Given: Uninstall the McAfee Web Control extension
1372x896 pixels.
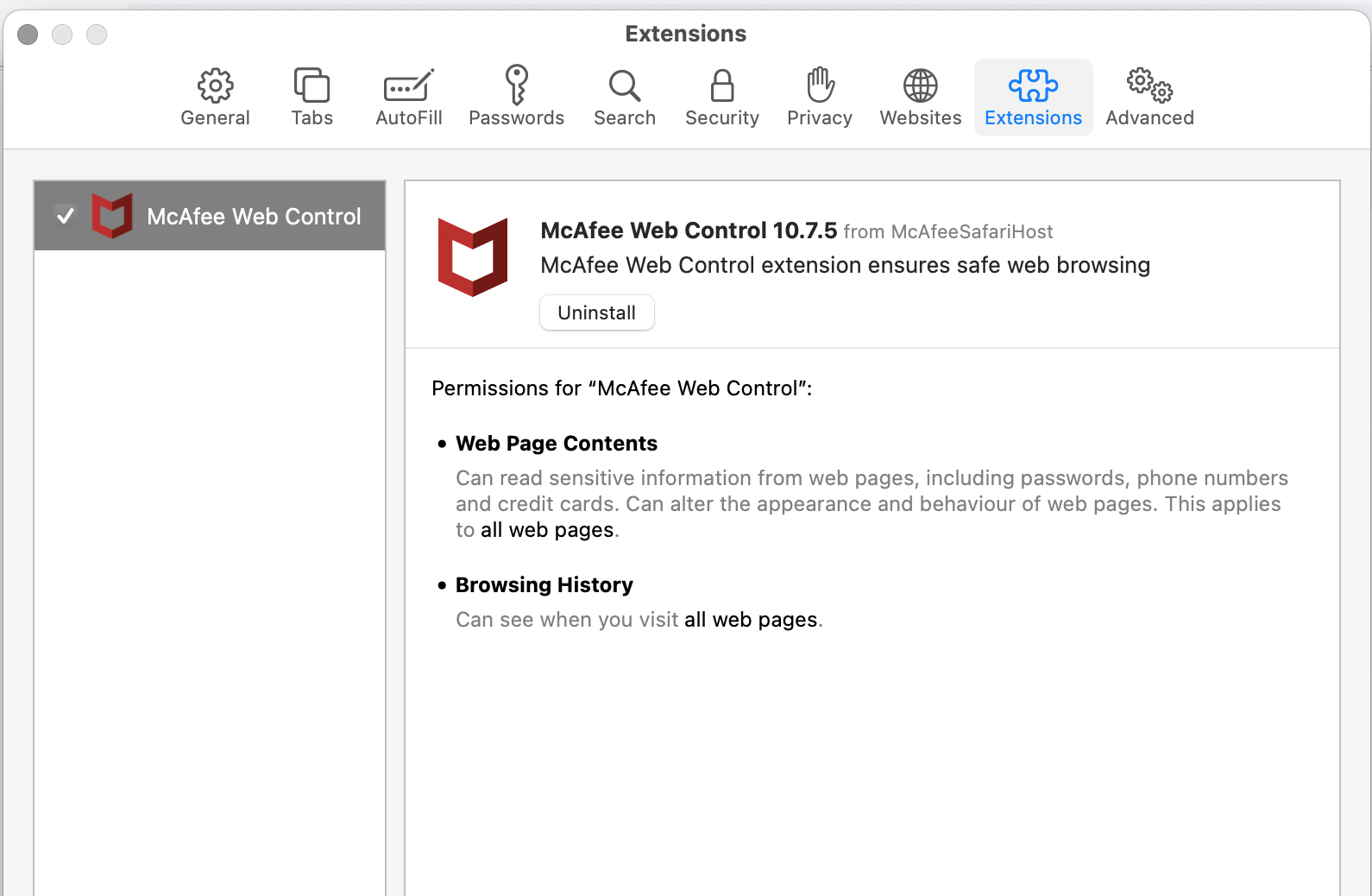Looking at the screenshot, I should 597,312.
